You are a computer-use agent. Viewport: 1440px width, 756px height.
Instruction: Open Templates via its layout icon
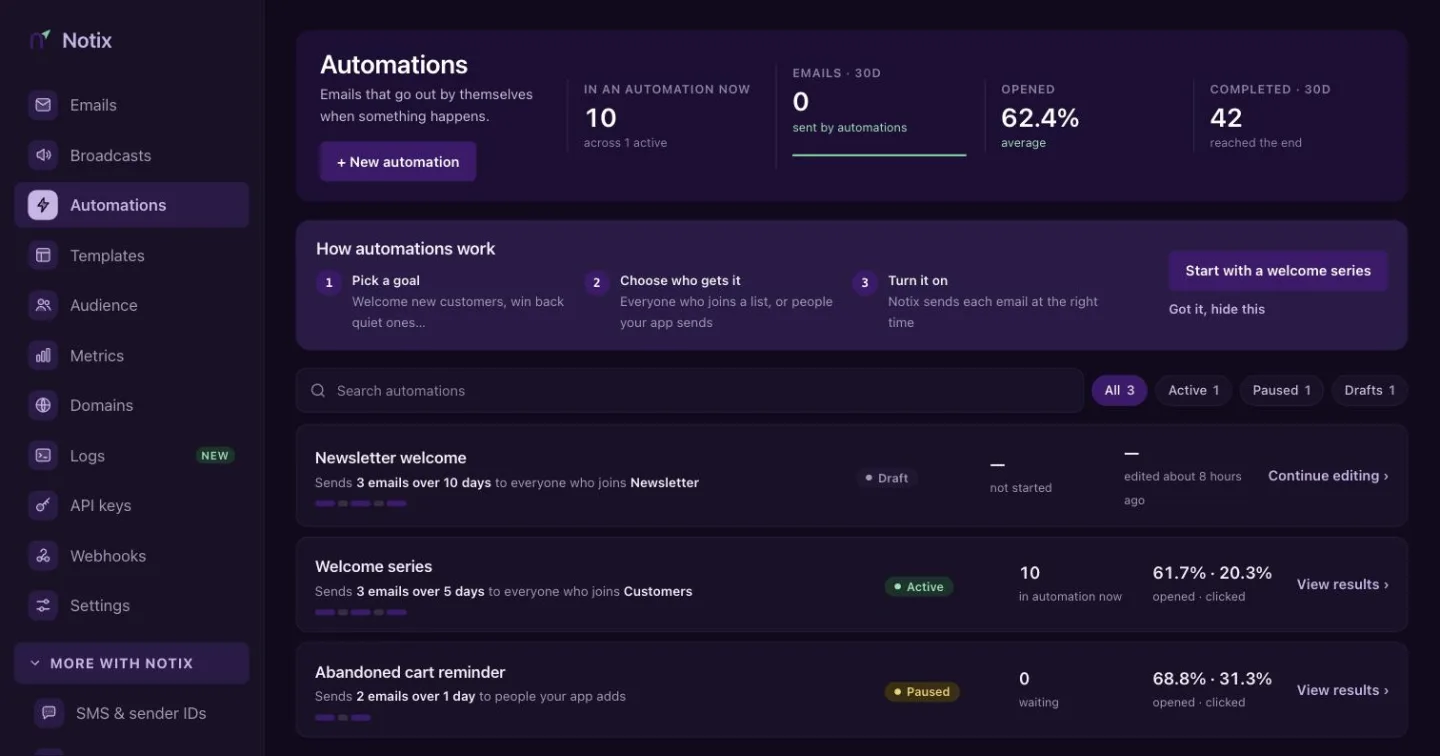[43, 255]
